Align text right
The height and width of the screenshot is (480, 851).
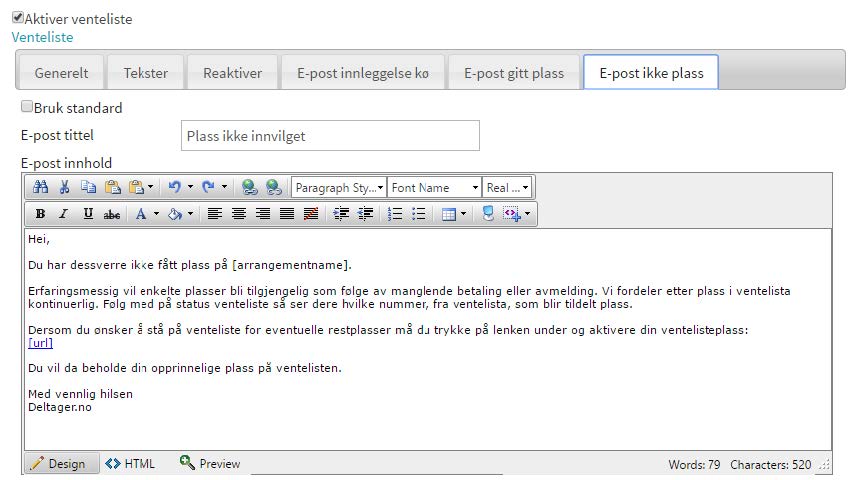point(263,214)
